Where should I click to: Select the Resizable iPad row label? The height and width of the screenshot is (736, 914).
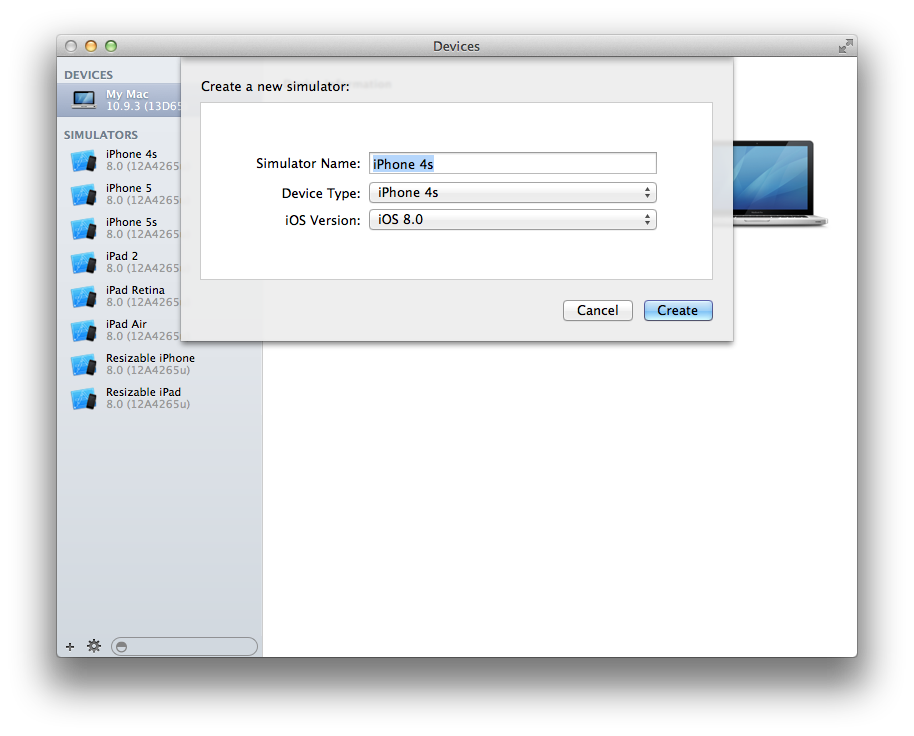tap(143, 392)
